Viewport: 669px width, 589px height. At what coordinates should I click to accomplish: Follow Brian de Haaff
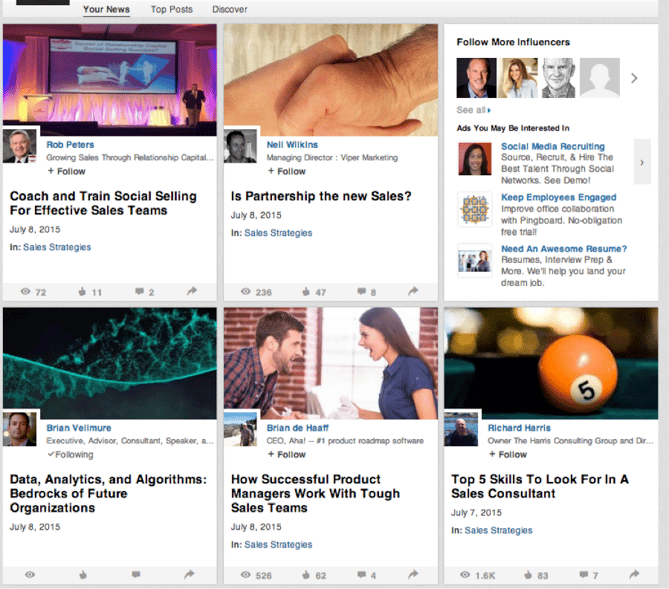[x=286, y=455]
